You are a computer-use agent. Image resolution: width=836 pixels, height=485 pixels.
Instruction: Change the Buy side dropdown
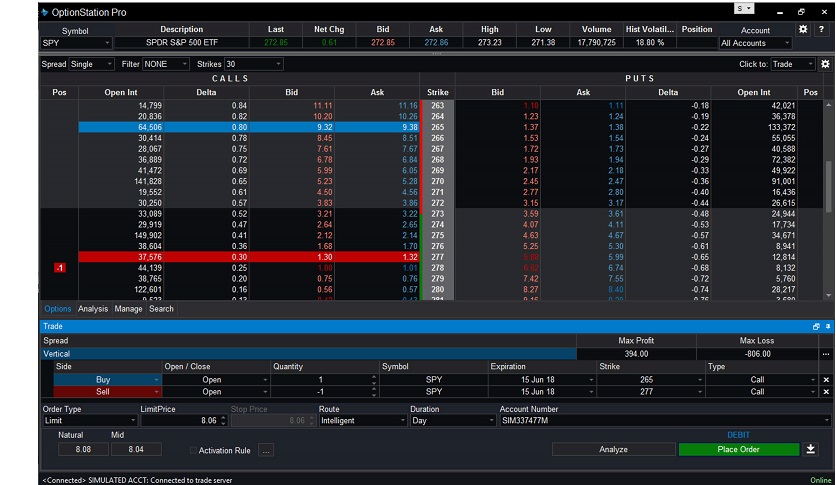tap(107, 379)
